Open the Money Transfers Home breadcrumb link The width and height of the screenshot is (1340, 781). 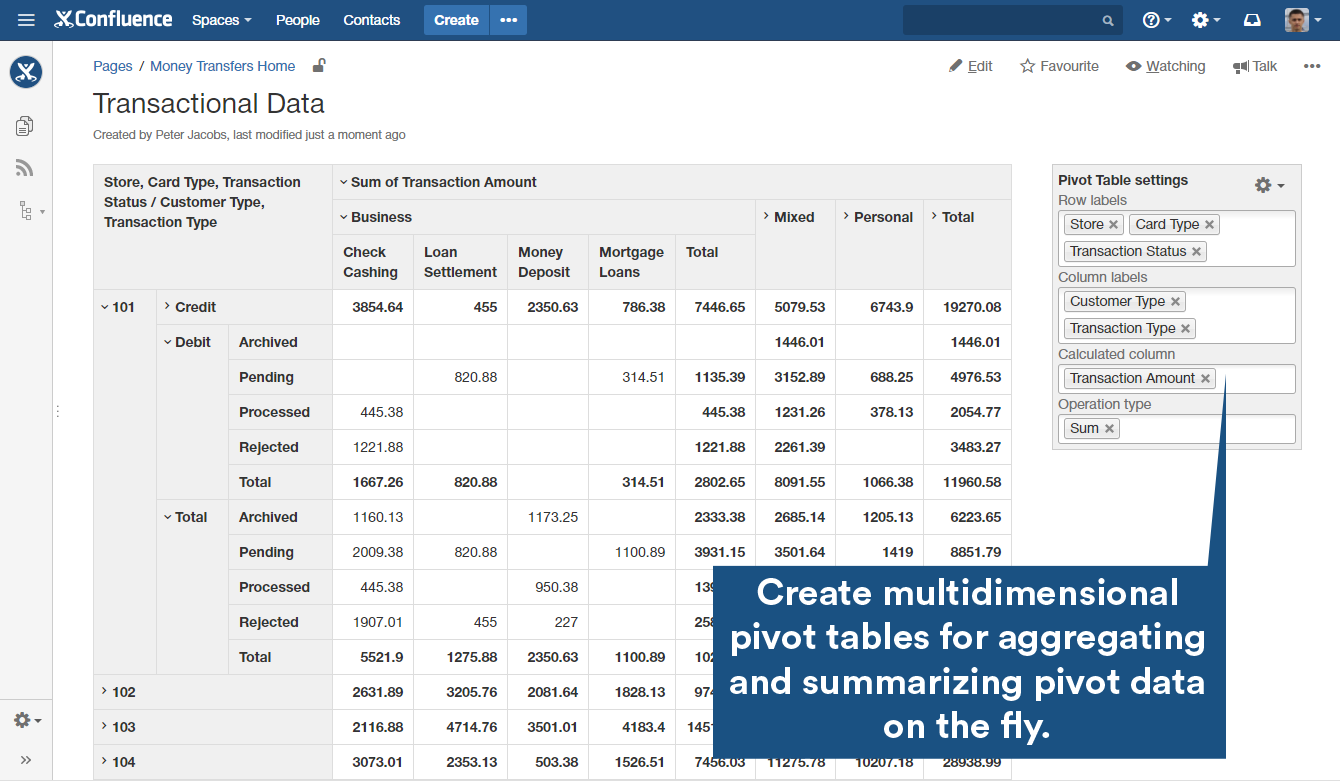click(x=222, y=66)
